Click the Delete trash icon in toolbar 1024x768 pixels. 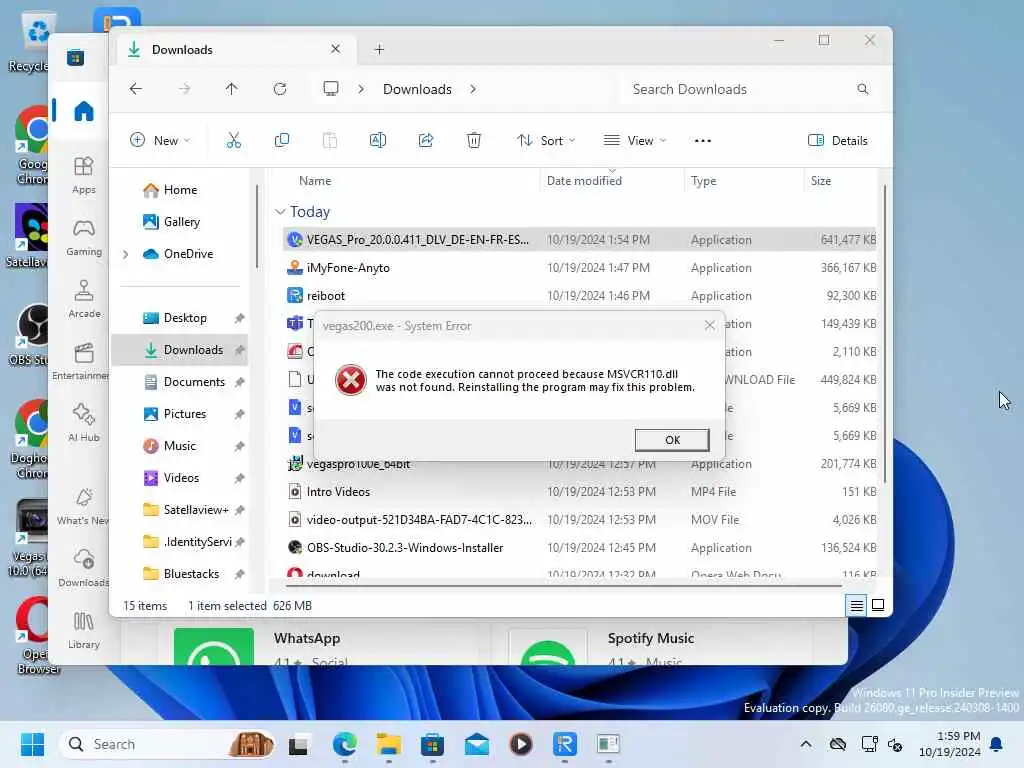474,140
